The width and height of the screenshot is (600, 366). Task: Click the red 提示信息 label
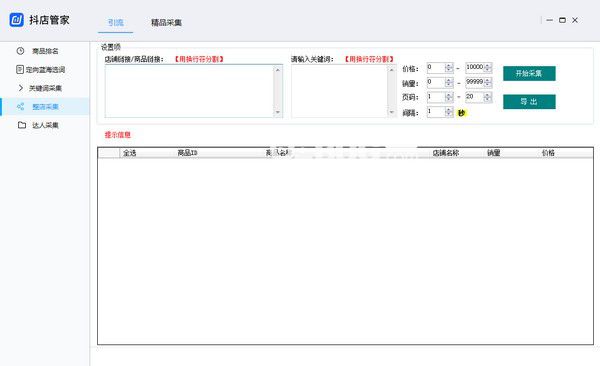tap(118, 135)
